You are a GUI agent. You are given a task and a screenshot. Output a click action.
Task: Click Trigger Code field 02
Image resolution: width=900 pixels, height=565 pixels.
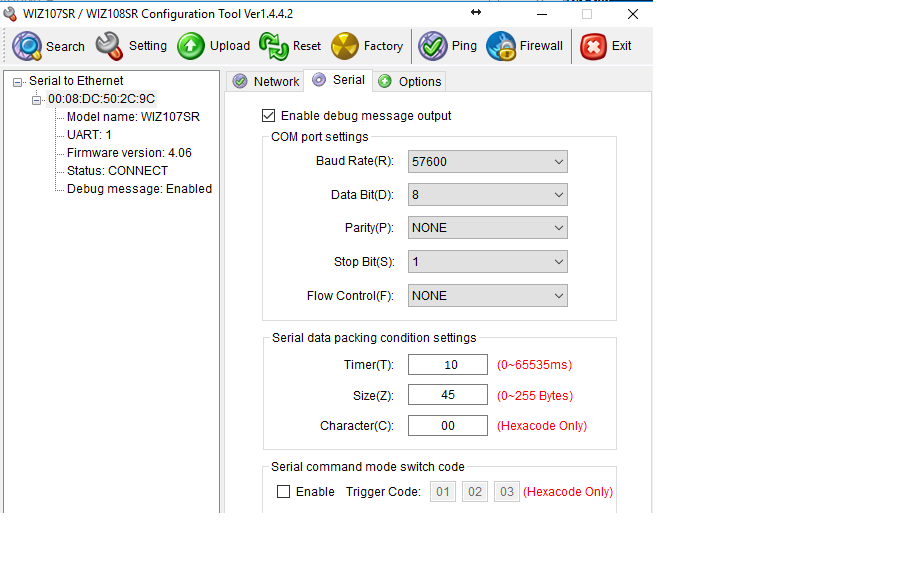[x=475, y=492]
